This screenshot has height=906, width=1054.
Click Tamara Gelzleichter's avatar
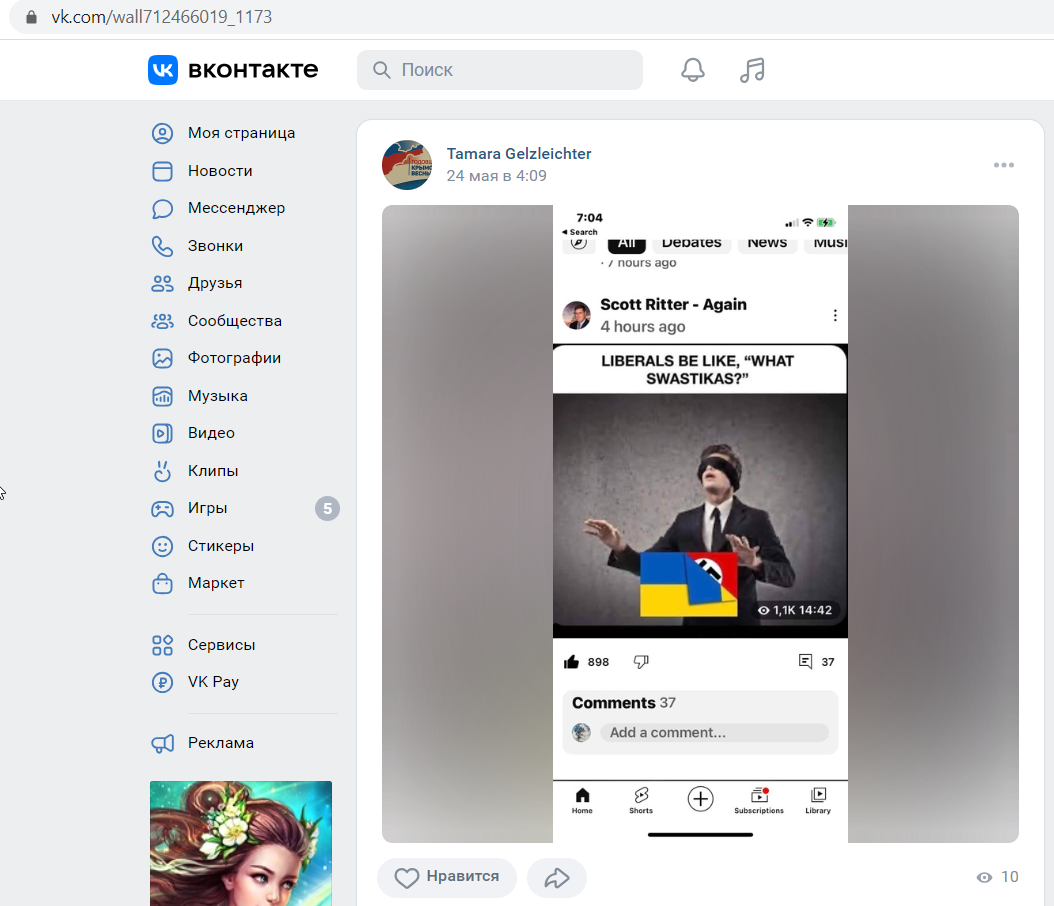[x=407, y=165]
